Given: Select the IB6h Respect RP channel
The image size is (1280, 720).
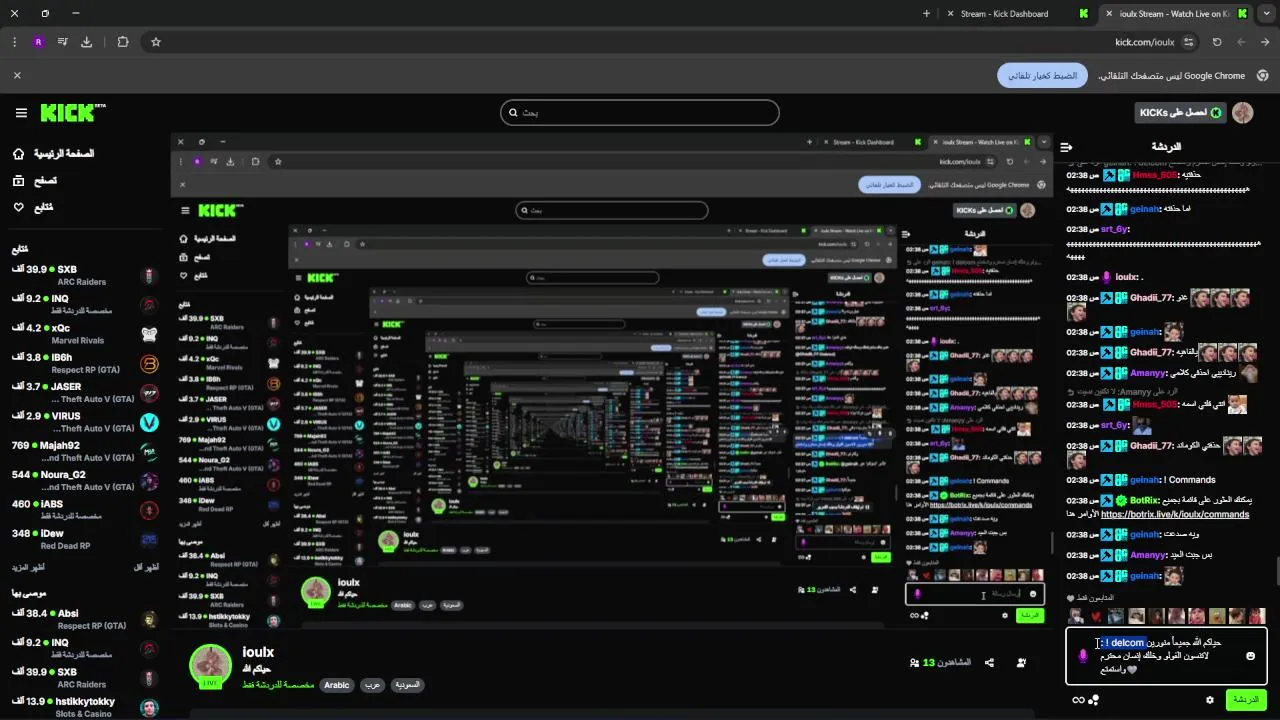Looking at the screenshot, I should click(85, 363).
